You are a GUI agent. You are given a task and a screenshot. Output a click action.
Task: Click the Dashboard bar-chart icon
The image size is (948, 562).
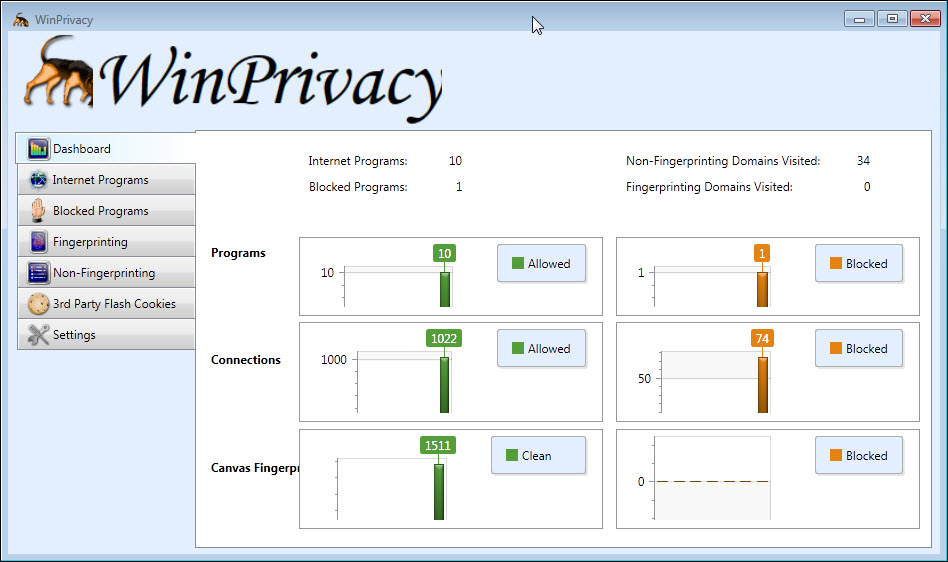(38, 149)
